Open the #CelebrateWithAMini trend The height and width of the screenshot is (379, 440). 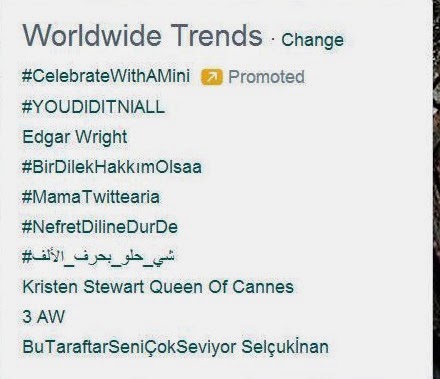[106, 76]
